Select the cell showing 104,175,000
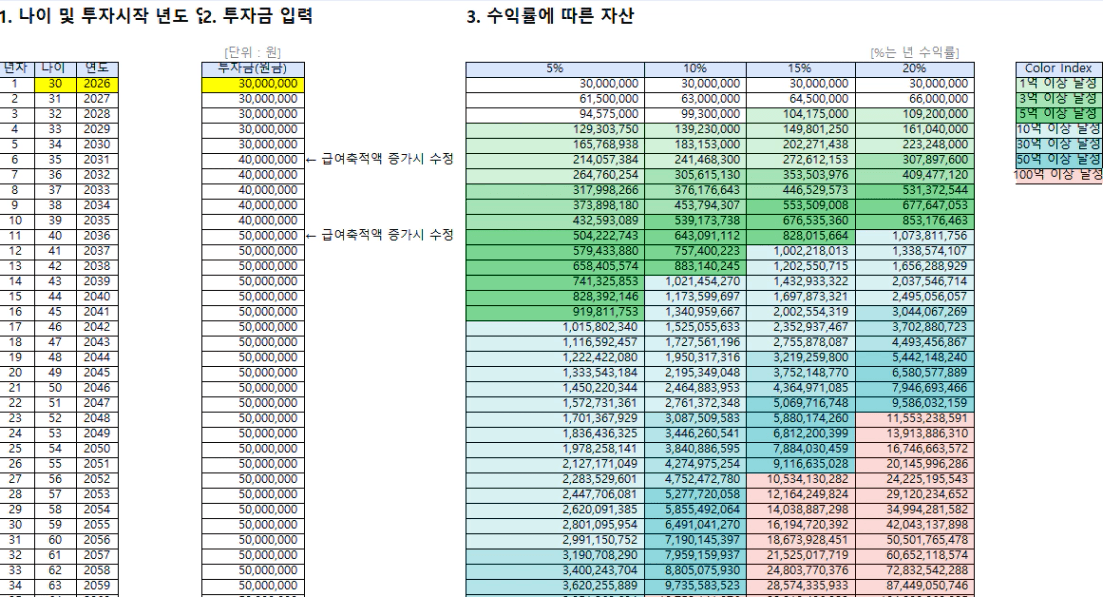 coord(801,114)
